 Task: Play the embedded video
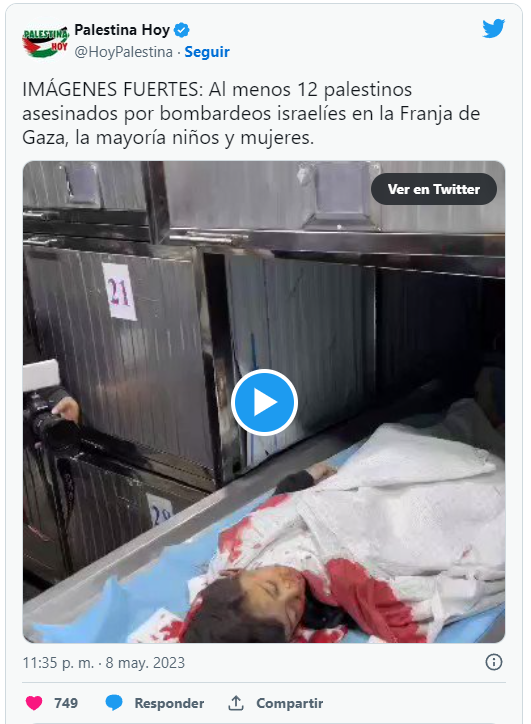coord(264,402)
